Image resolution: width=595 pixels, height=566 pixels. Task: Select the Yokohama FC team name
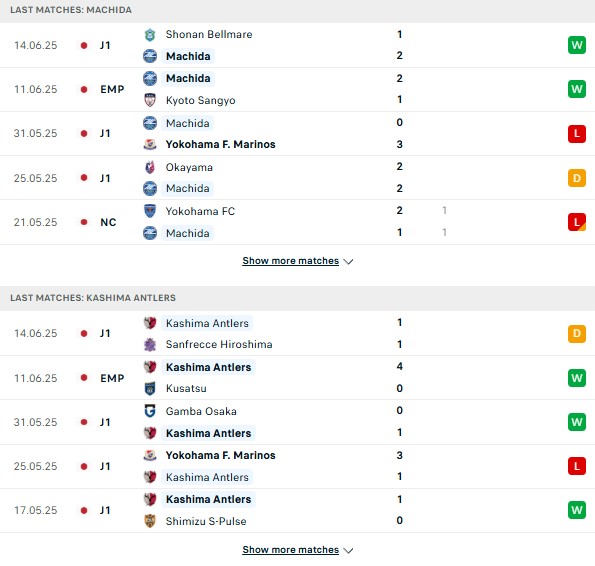tap(200, 211)
